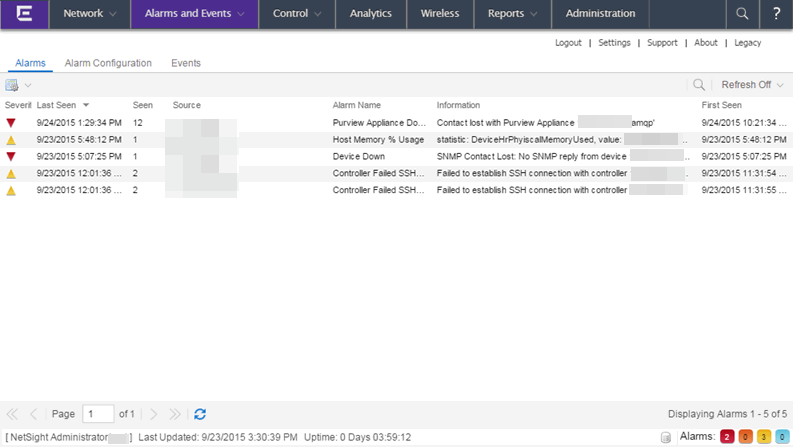This screenshot has width=793, height=447.
Task: Expand the Alarms and Events menu
Action: coord(195,14)
